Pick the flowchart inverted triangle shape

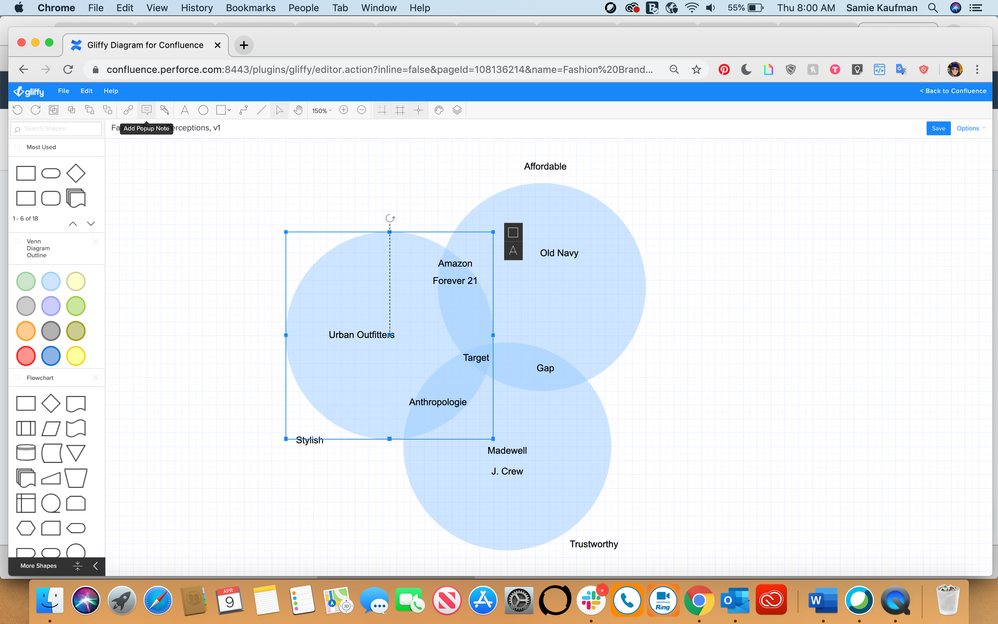(x=76, y=453)
